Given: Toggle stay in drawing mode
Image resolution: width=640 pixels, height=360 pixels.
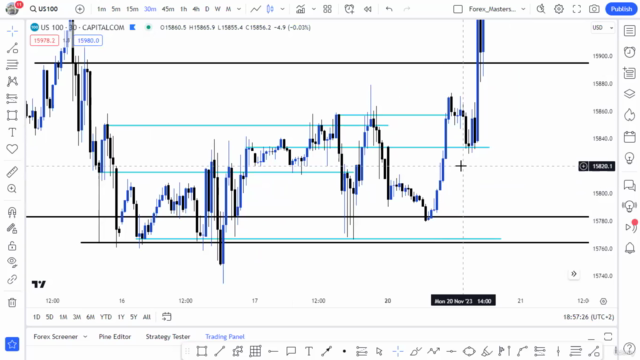Looking at the screenshot, I should pyautogui.click(x=12, y=229).
